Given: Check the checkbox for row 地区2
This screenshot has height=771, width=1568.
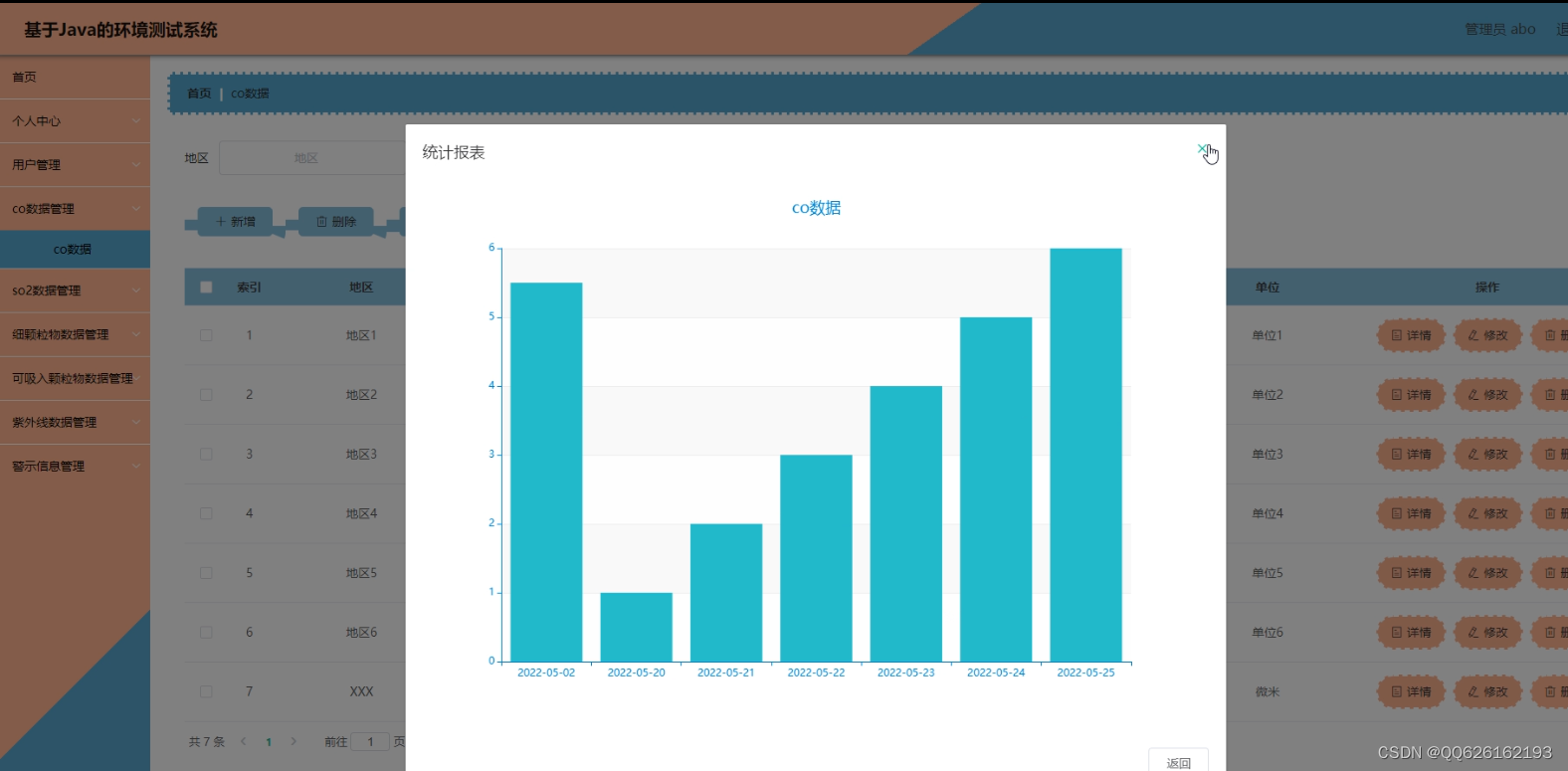Looking at the screenshot, I should click(206, 395).
